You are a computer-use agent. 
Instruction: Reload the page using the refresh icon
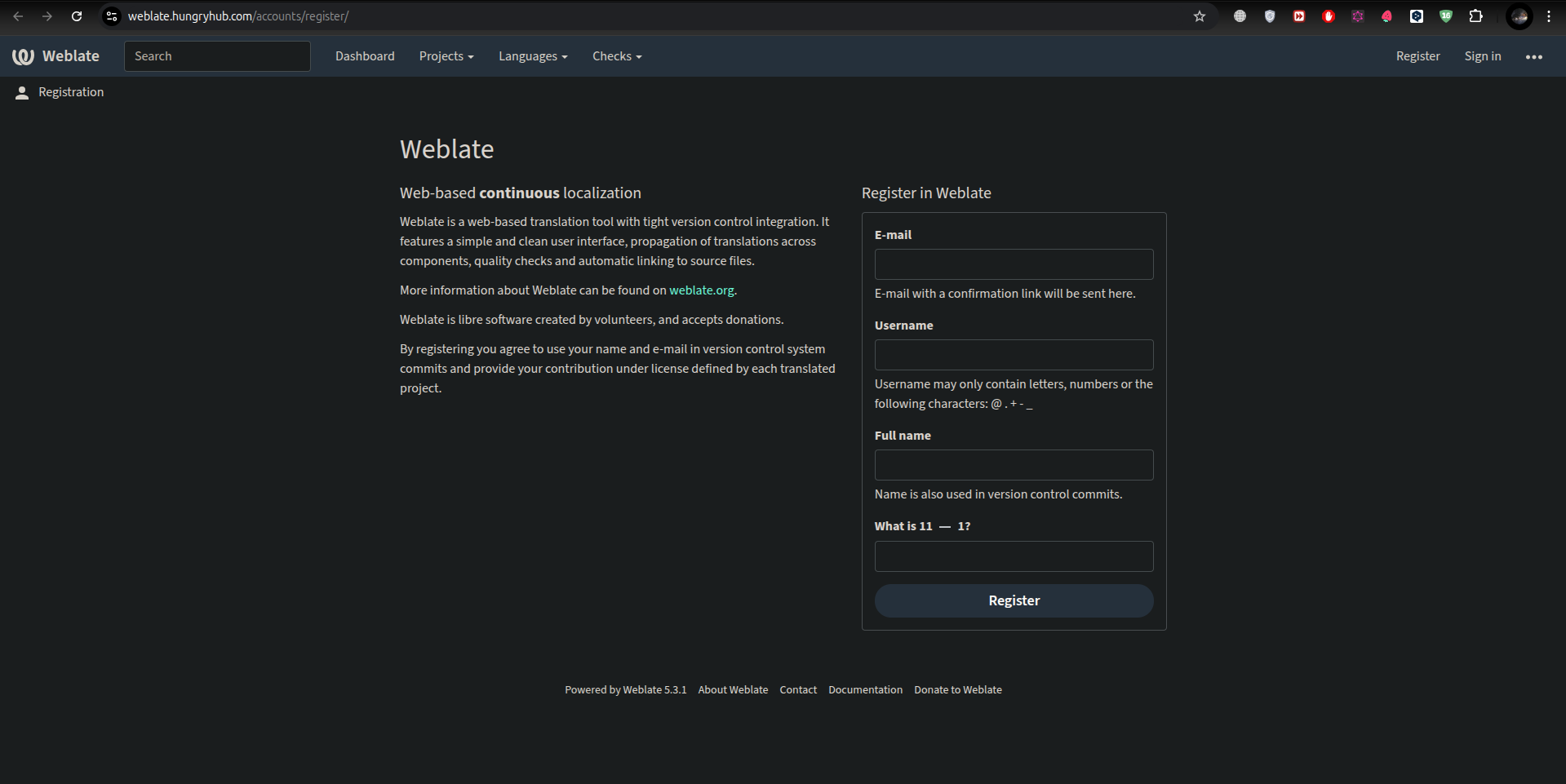tap(77, 16)
